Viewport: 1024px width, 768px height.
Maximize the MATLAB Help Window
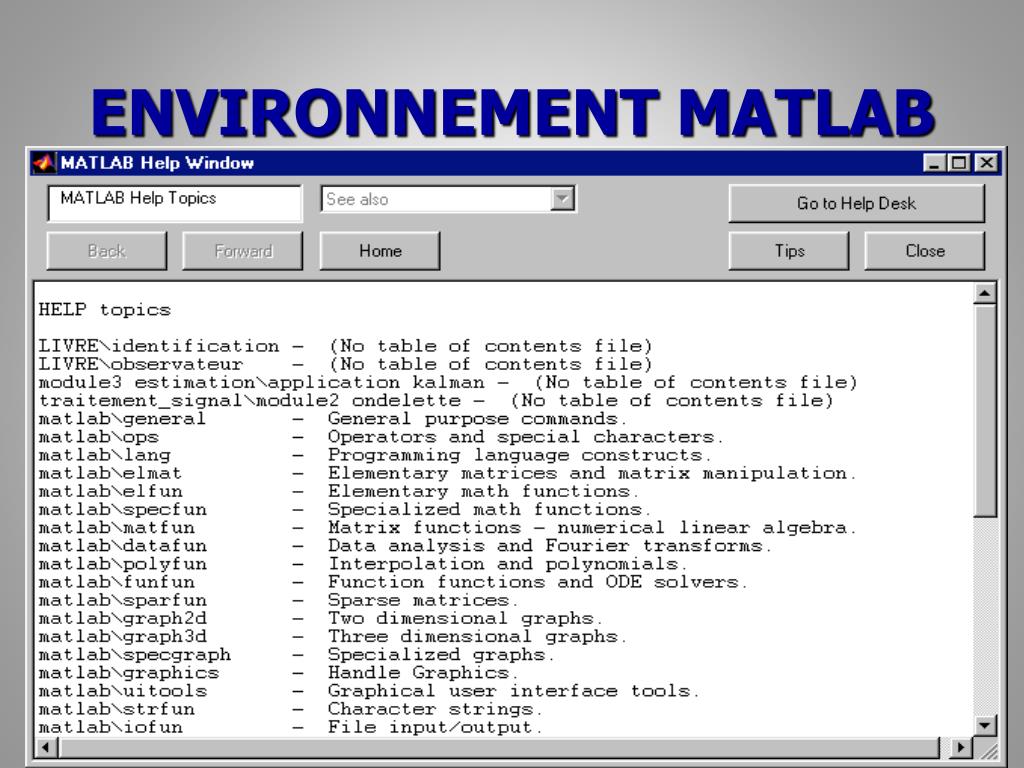tap(959, 163)
